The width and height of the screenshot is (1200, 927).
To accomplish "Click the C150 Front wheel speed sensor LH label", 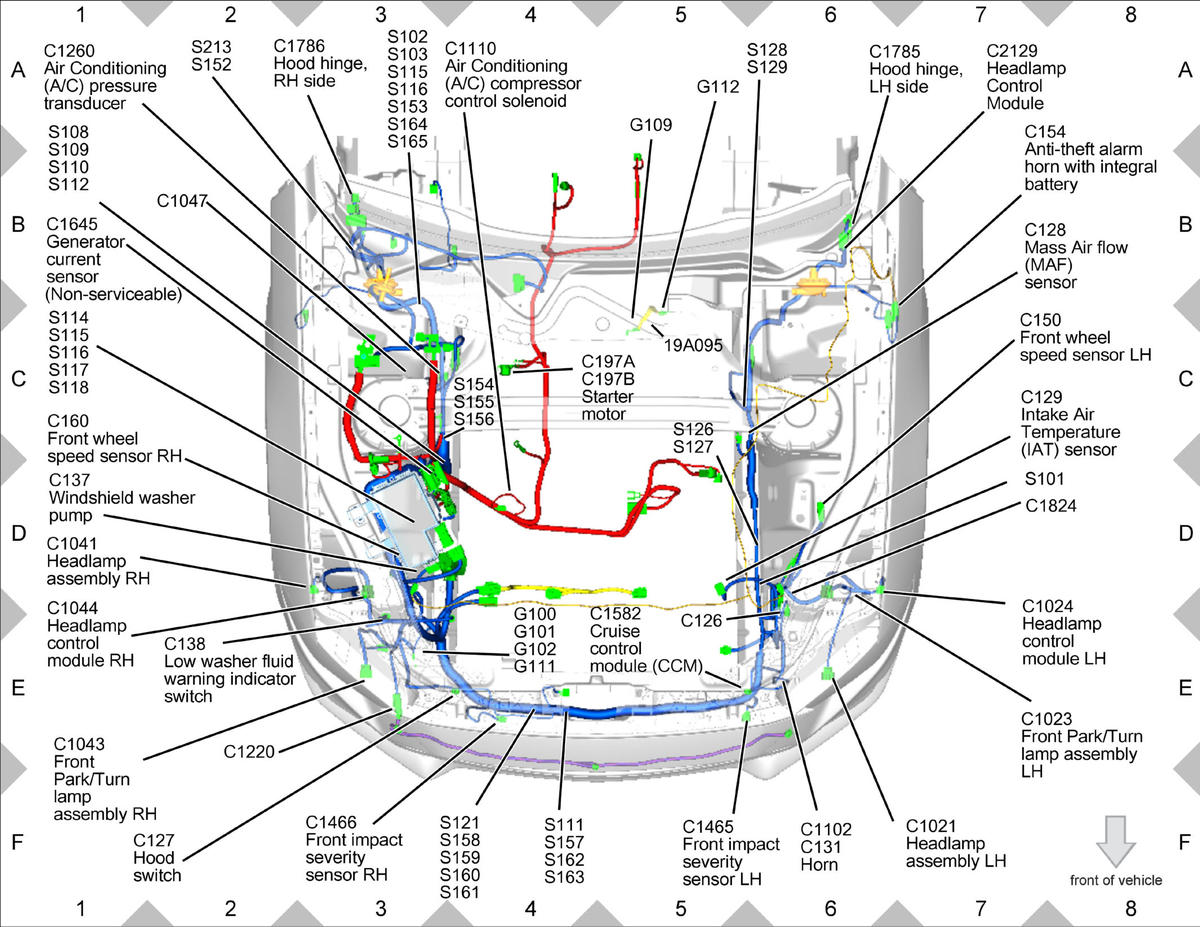I will [1086, 337].
